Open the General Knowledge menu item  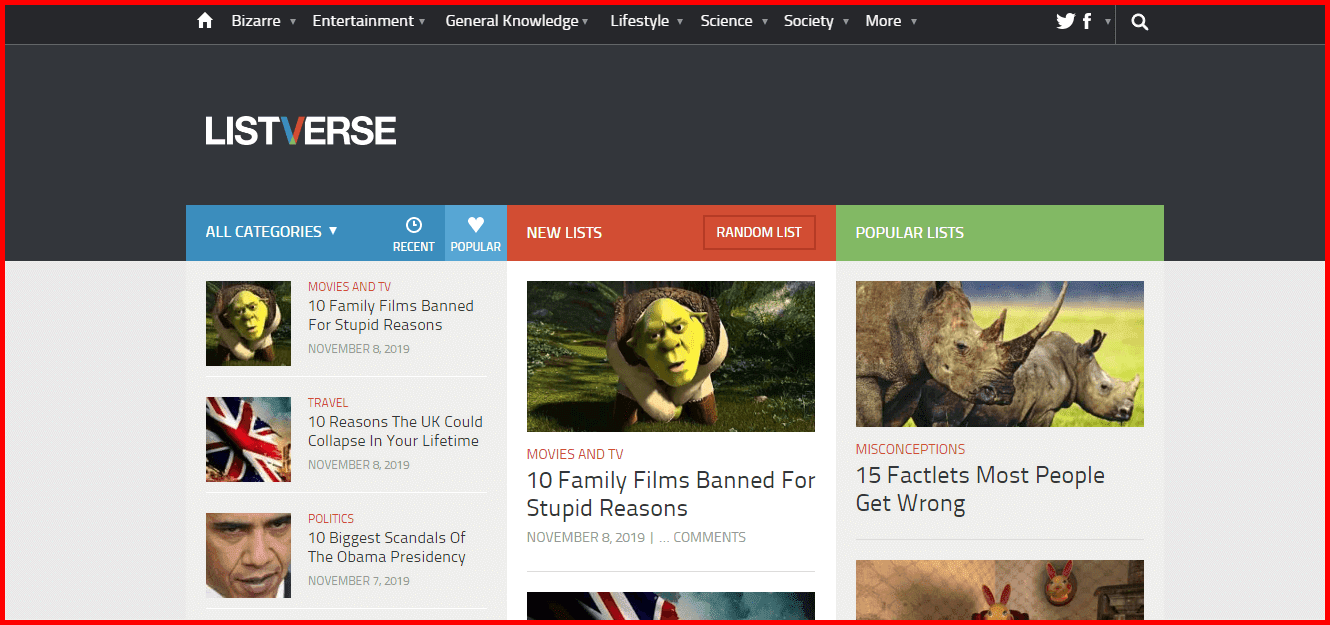coord(512,21)
